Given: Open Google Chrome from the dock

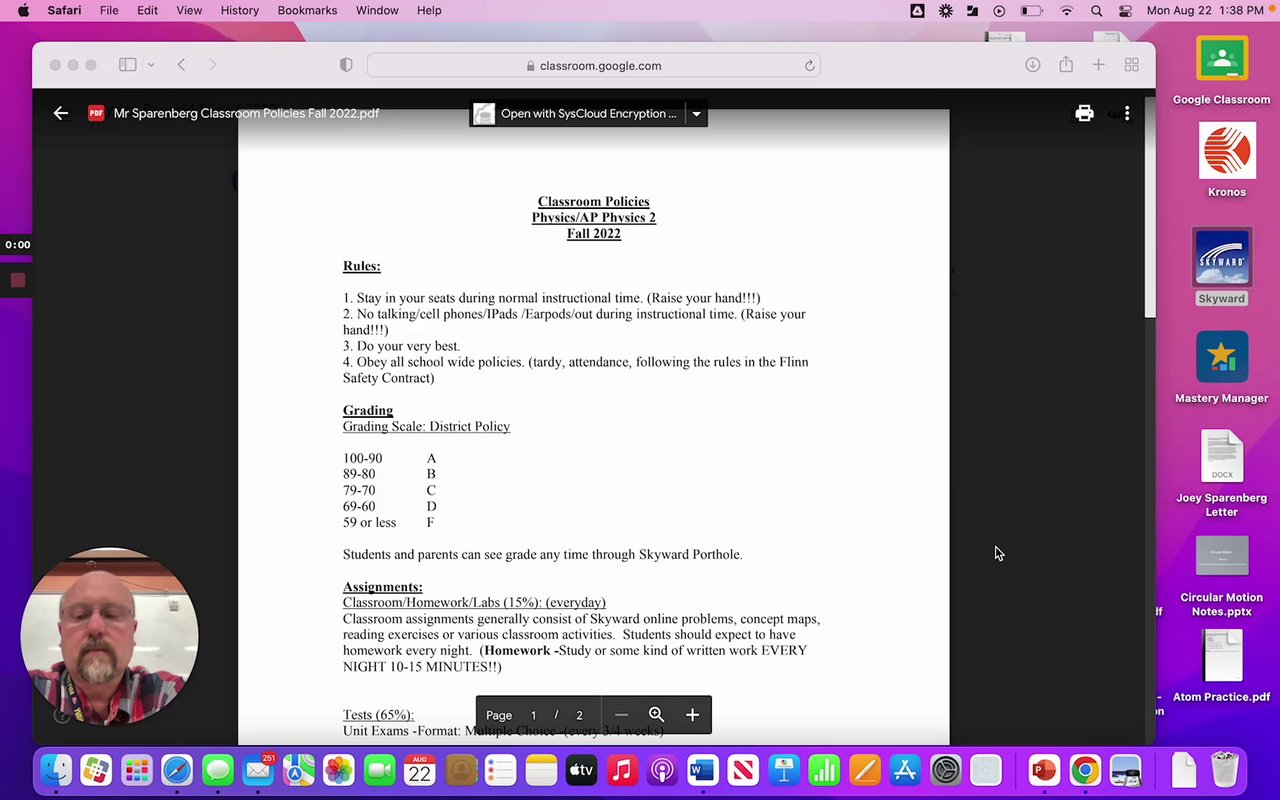Looking at the screenshot, I should tap(1084, 771).
